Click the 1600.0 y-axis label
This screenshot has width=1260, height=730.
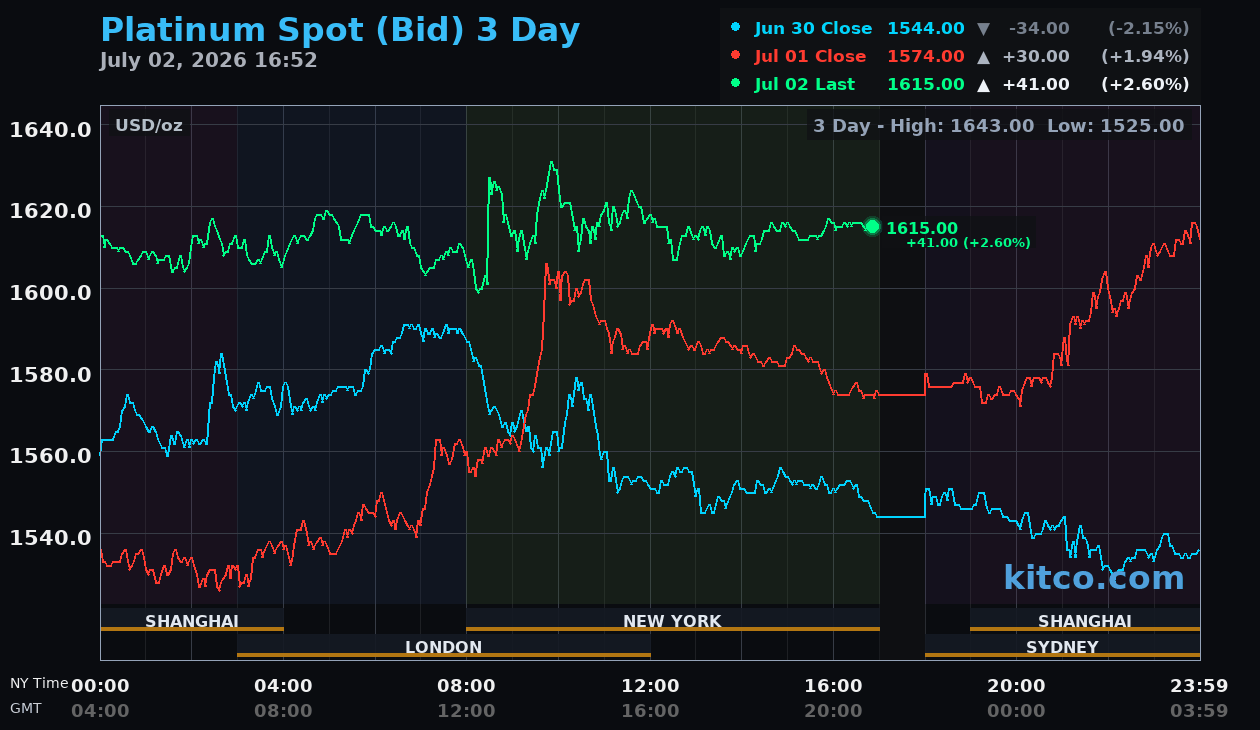[x=51, y=293]
